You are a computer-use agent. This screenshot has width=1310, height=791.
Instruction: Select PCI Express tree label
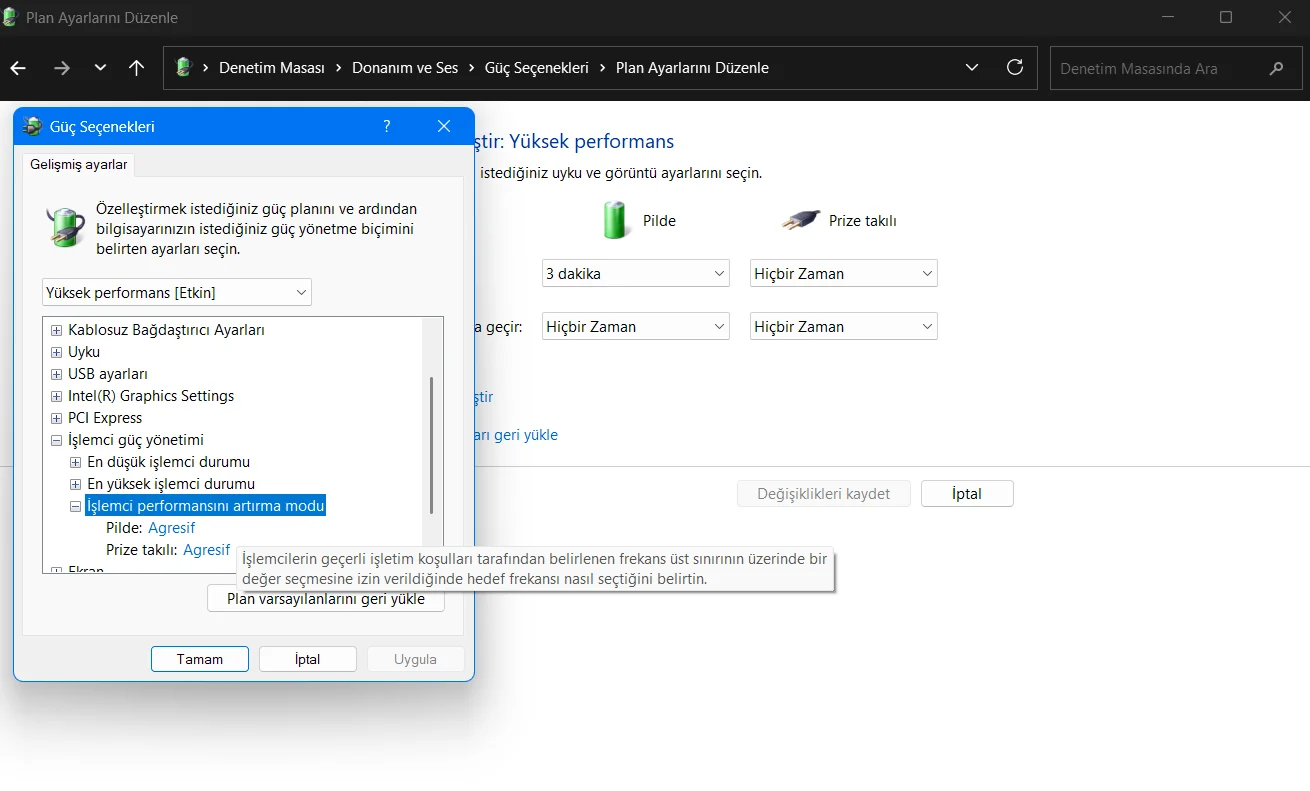(x=105, y=418)
